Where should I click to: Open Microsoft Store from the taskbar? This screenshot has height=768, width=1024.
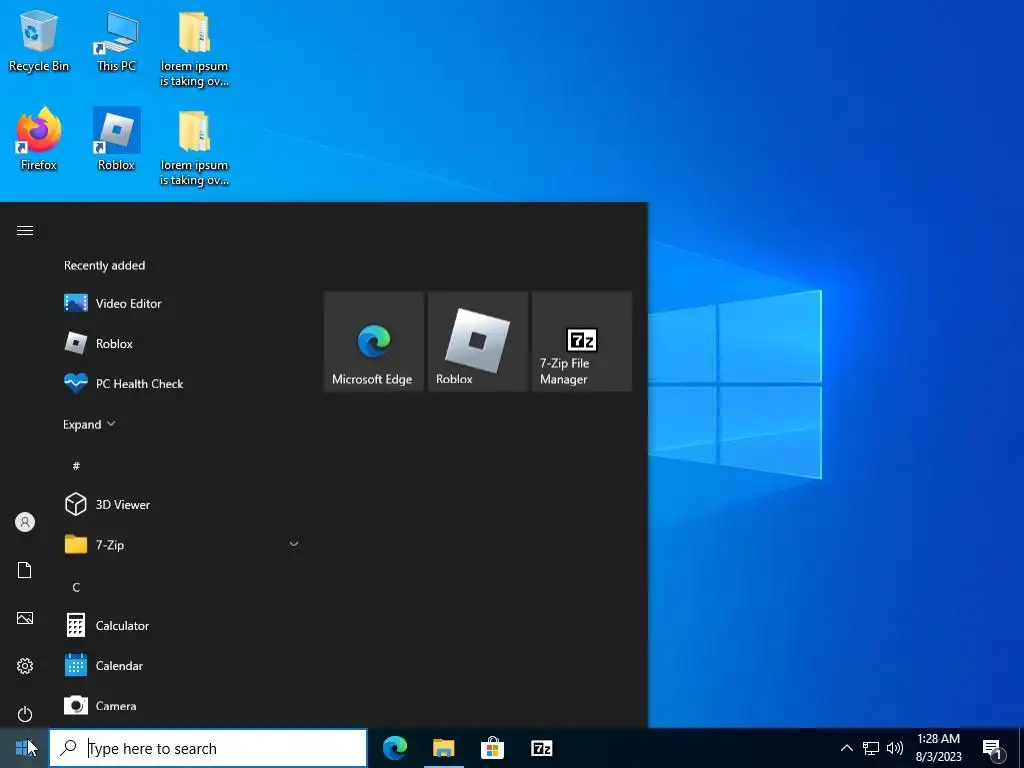[x=492, y=748]
